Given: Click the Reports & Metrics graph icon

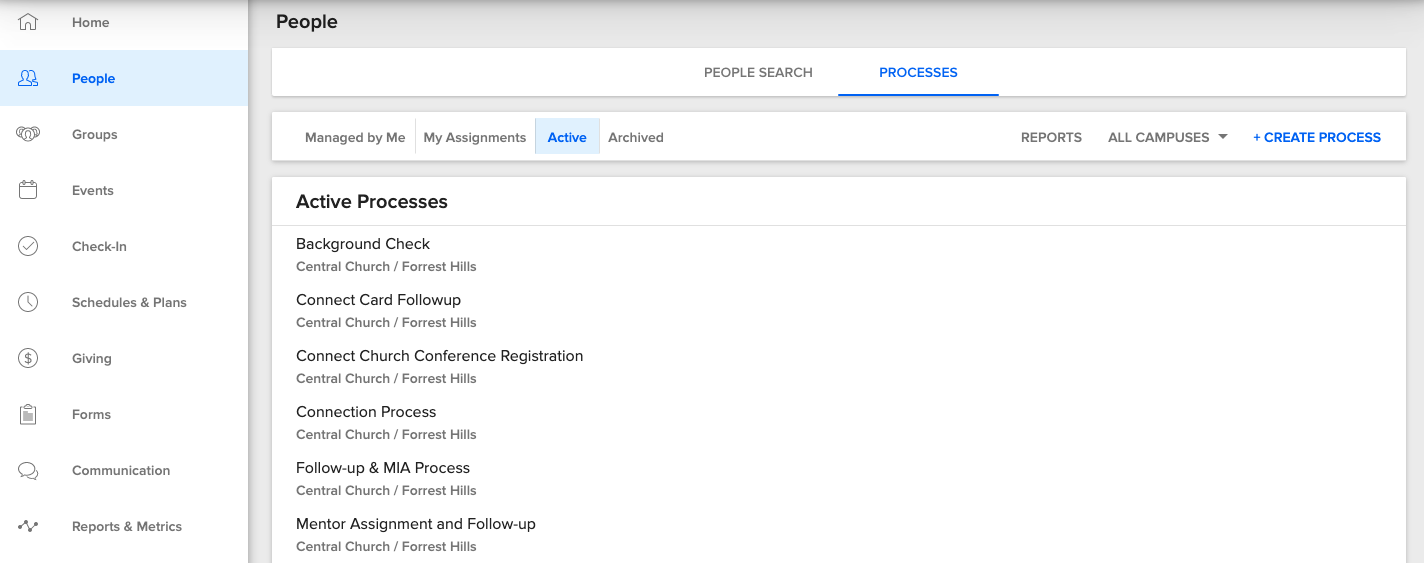Looking at the screenshot, I should click(x=28, y=526).
